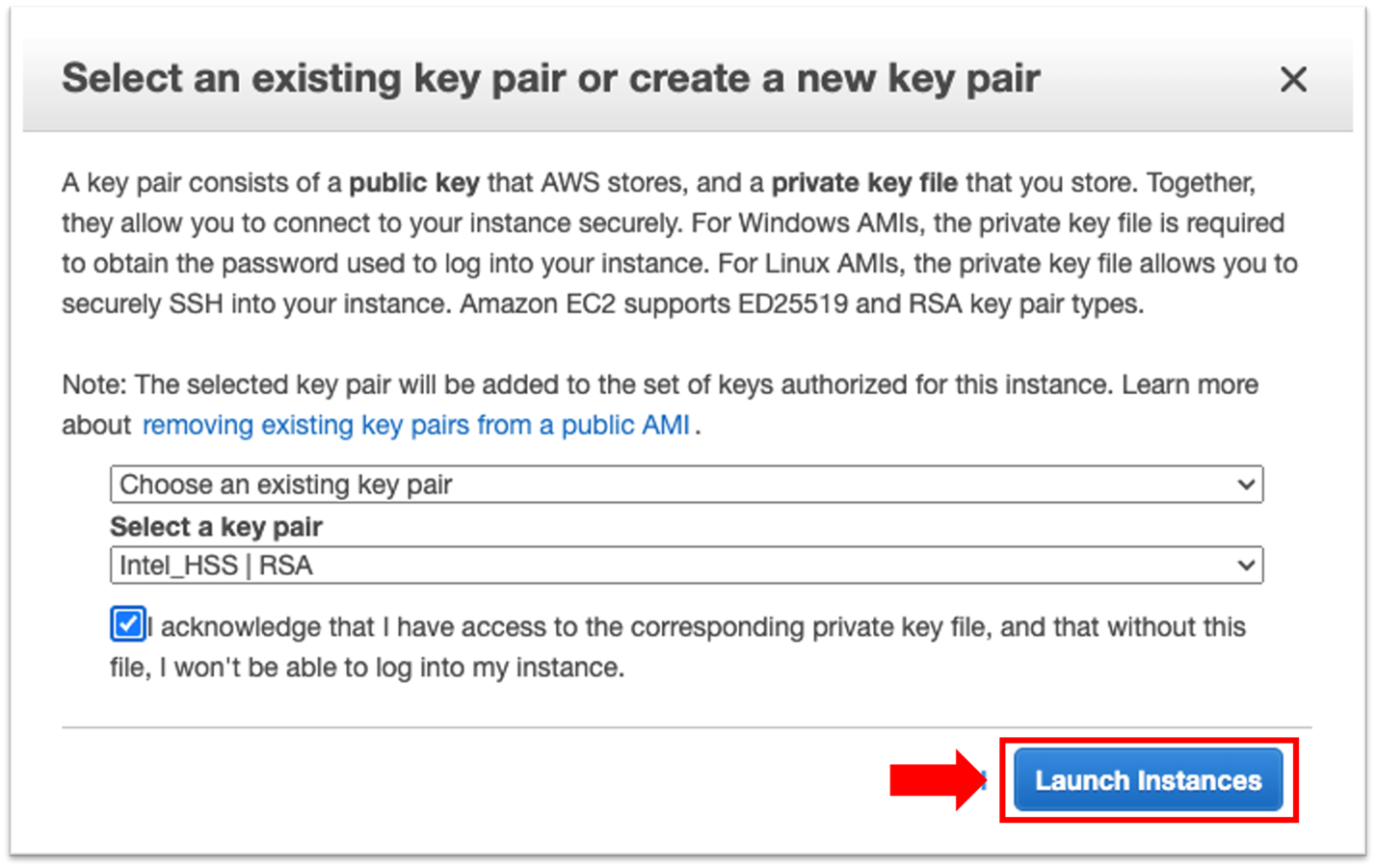Screen dimensions: 1376x868
Task: Toggle the private key acknowledgement checkbox
Action: (x=127, y=624)
